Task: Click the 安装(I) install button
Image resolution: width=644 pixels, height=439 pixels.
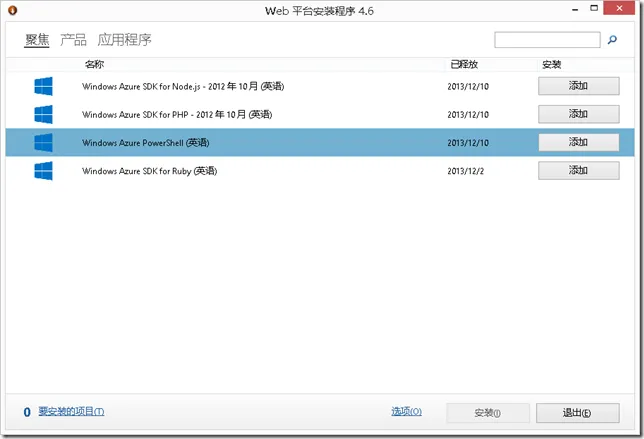Action: coord(488,413)
